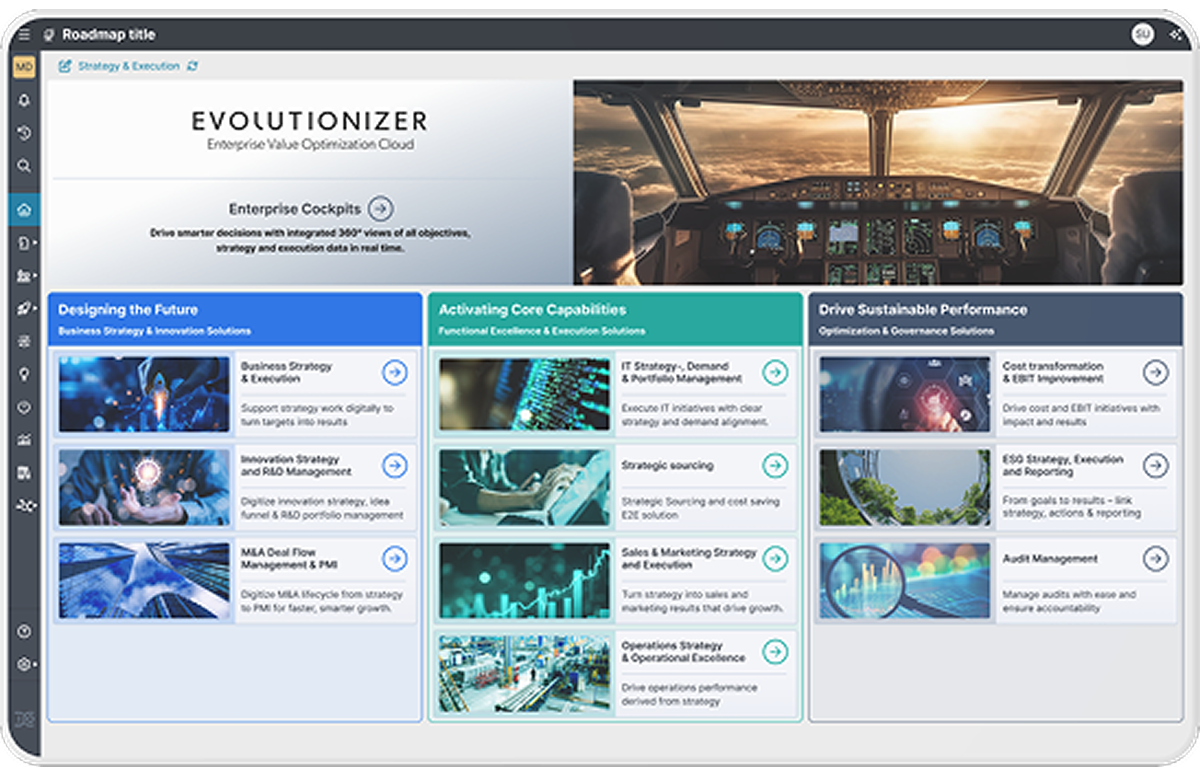Screen dimensions: 1200x776
Task: Open the help icon in the lower sidebar
Action: coord(24,631)
